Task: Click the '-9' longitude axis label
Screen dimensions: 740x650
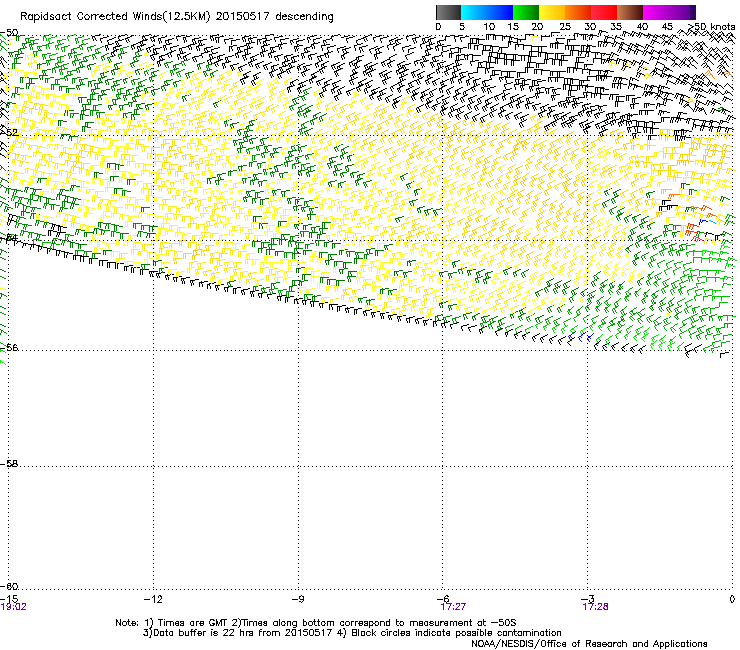Action: pos(297,599)
